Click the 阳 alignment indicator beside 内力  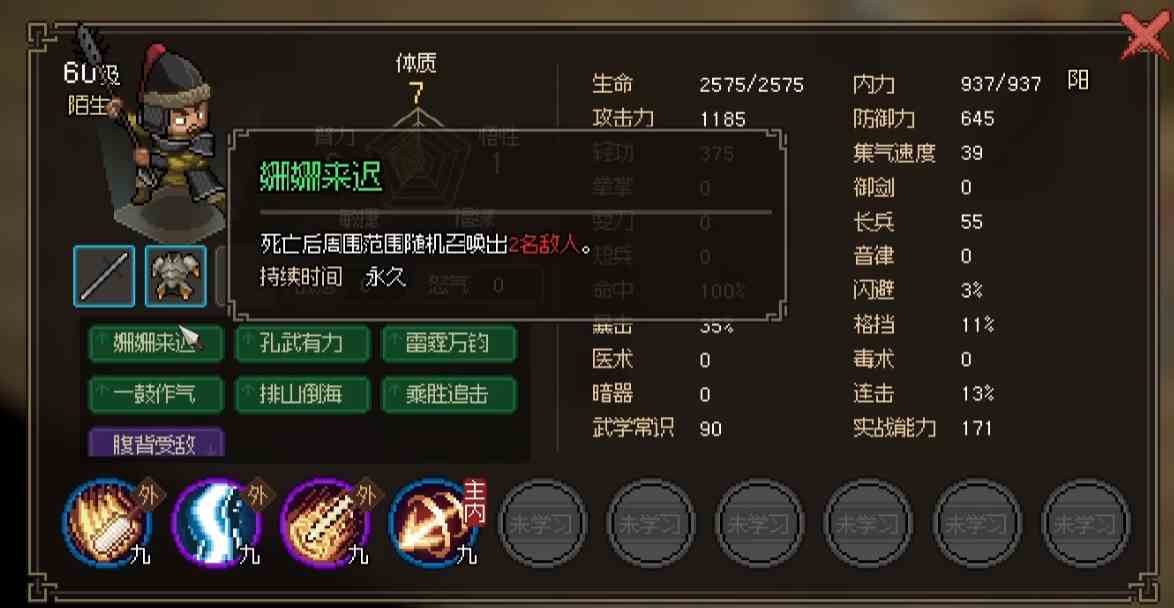point(1077,81)
